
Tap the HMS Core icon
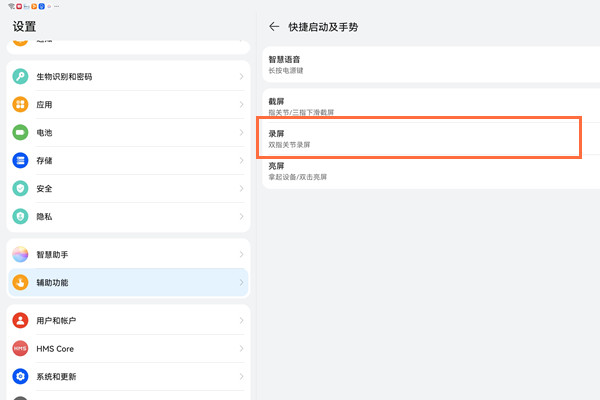[21, 349]
